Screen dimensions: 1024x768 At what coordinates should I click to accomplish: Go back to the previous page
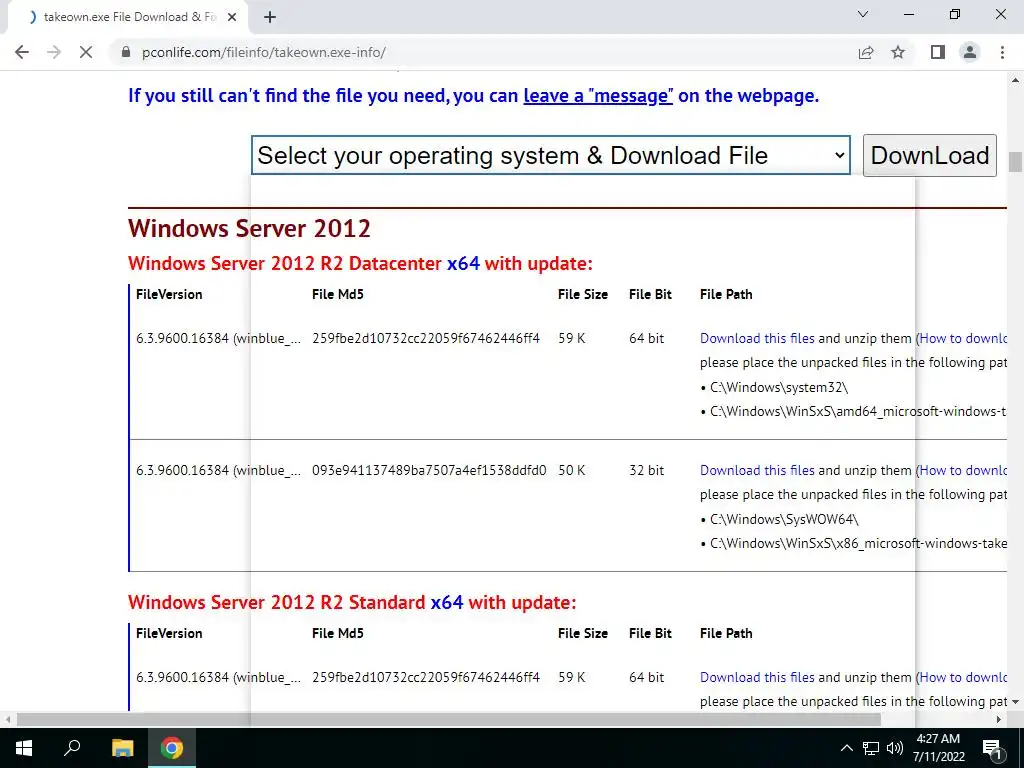click(x=22, y=52)
